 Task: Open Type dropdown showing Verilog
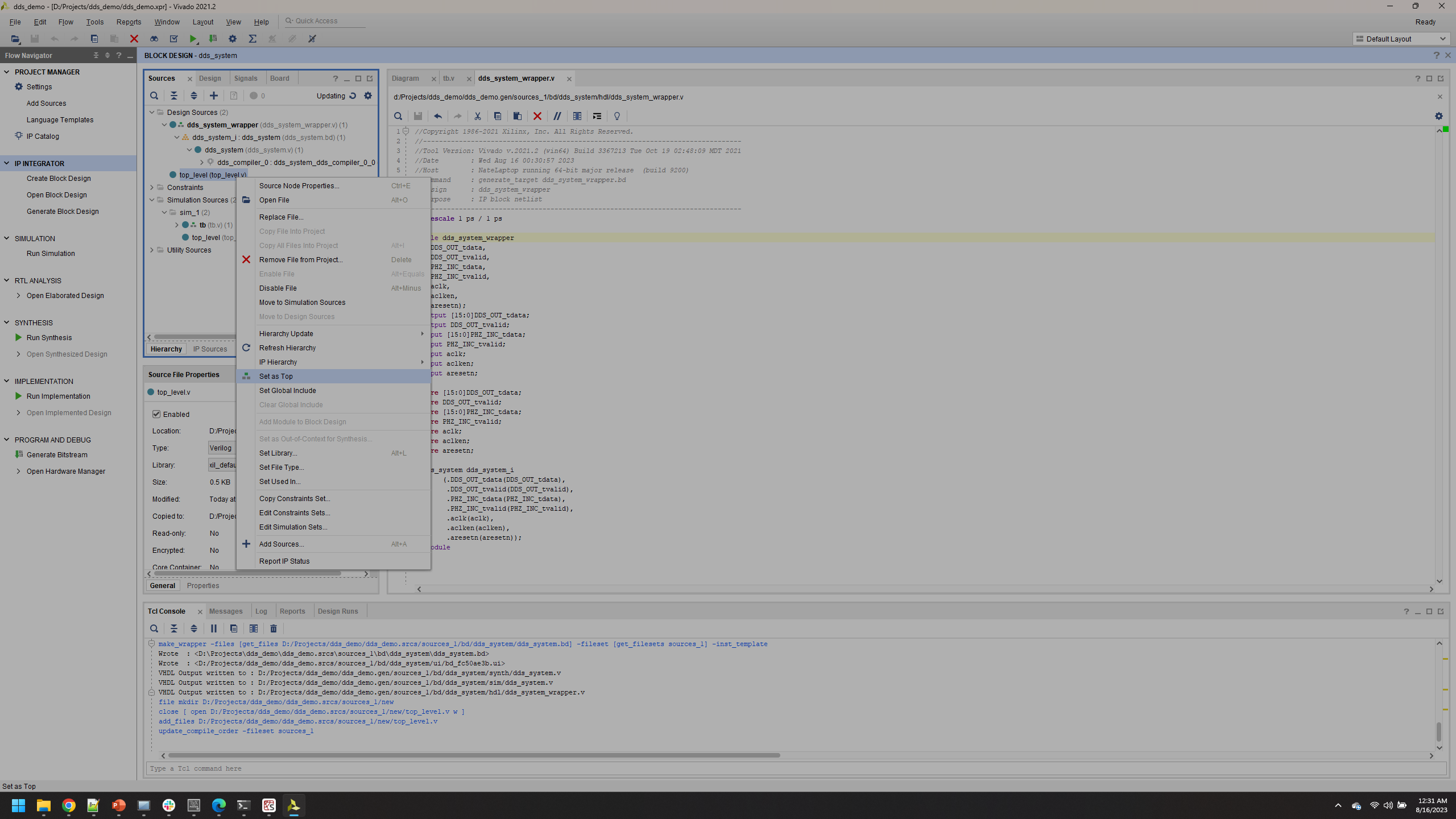coord(222,448)
